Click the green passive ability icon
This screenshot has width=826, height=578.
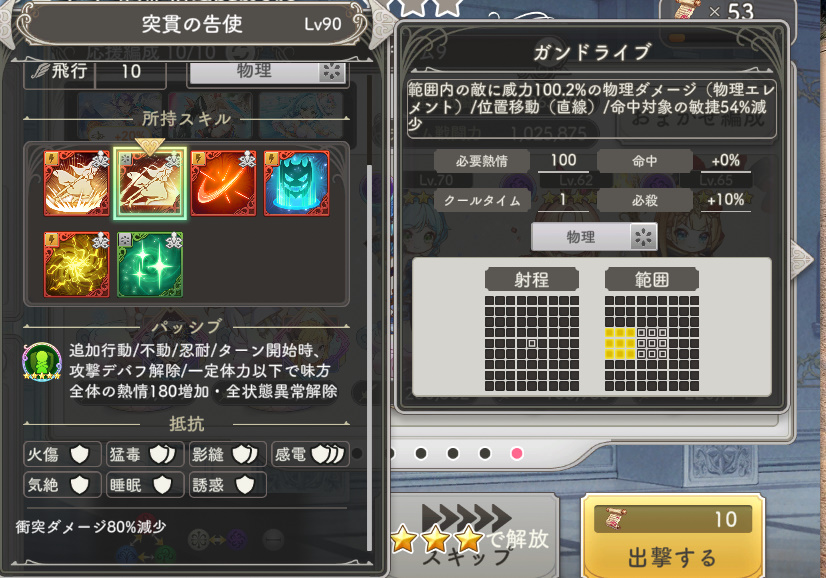42,362
